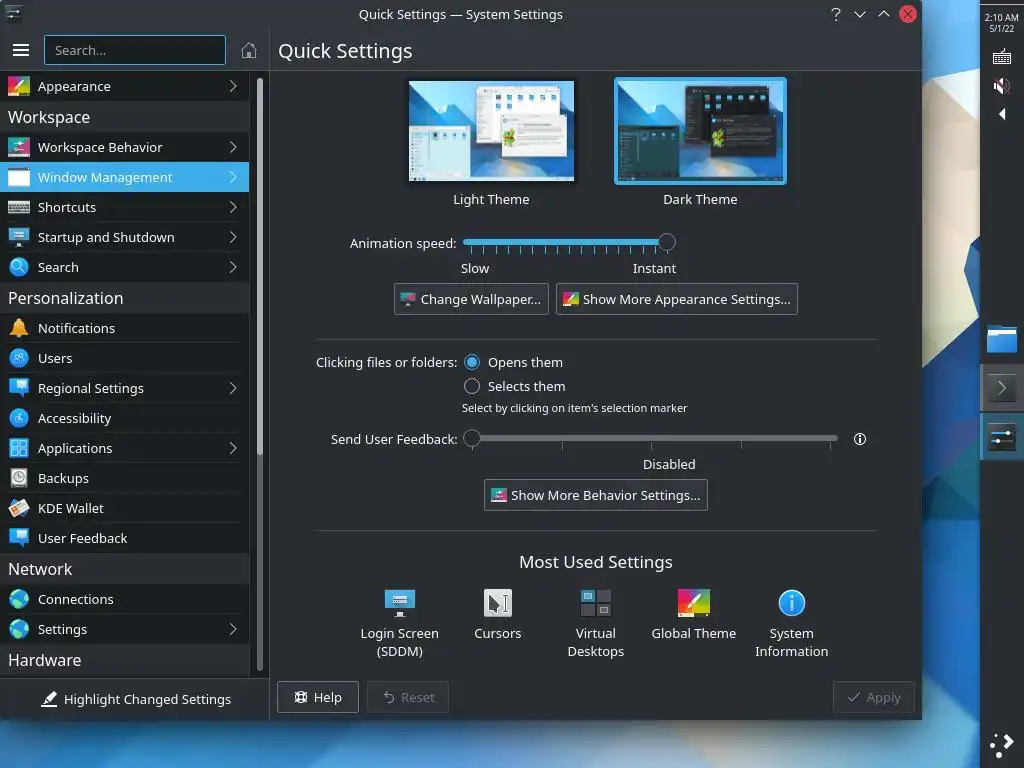Expand Regional Settings chevron
This screenshot has height=768, width=1024.
[x=233, y=388]
